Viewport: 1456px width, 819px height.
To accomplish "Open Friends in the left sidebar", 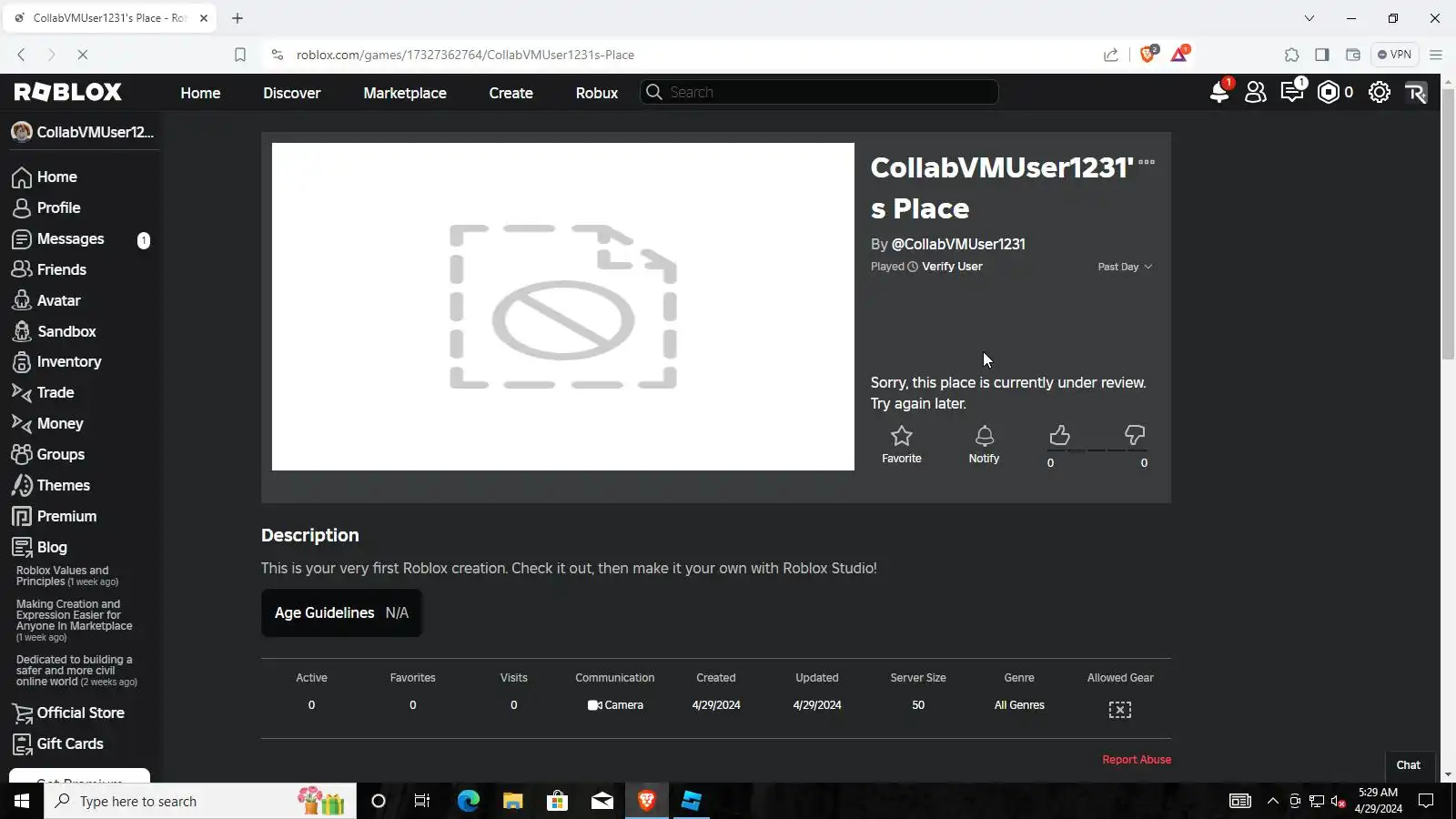I will click(x=62, y=269).
